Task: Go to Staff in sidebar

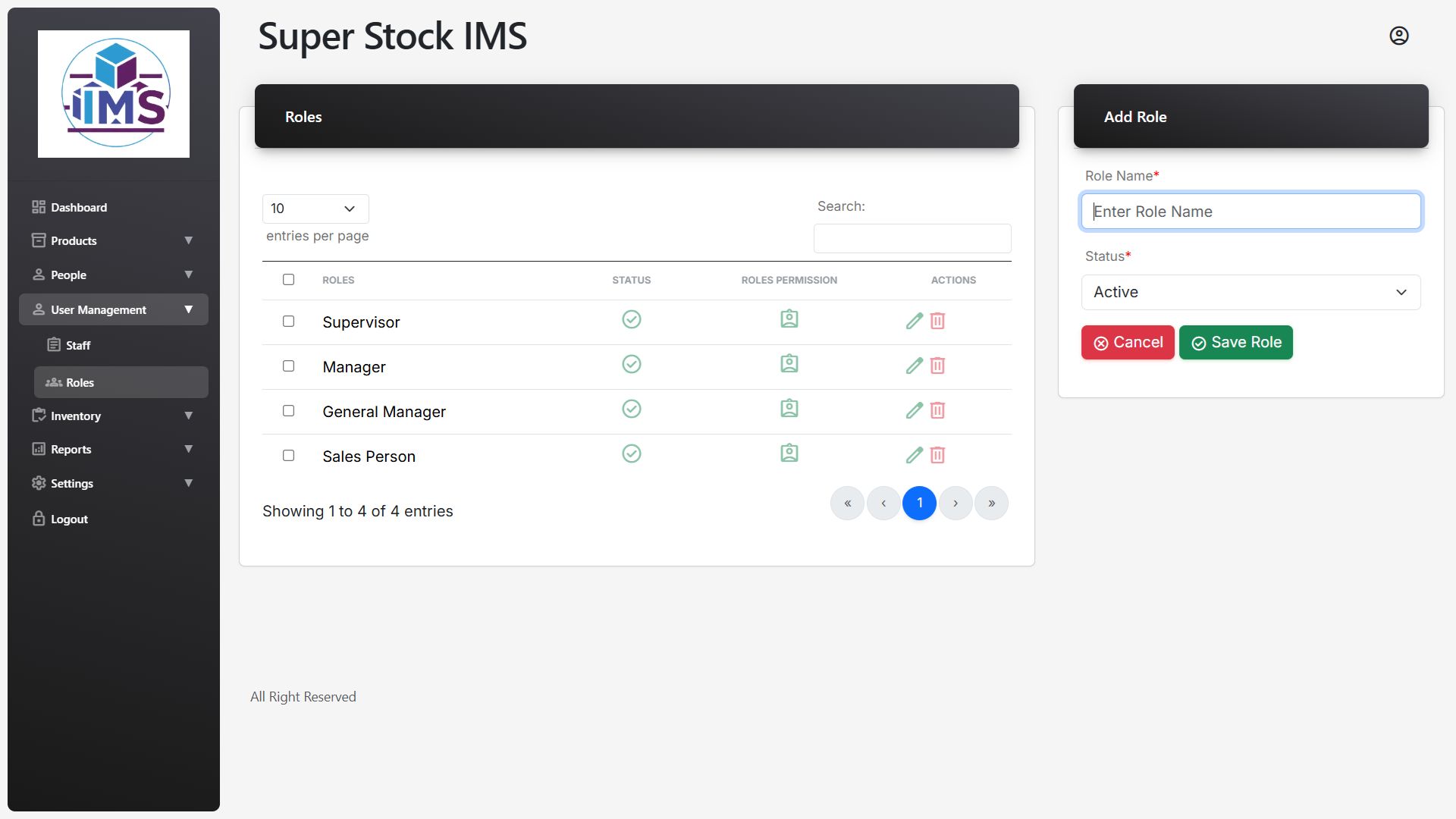Action: tap(77, 346)
